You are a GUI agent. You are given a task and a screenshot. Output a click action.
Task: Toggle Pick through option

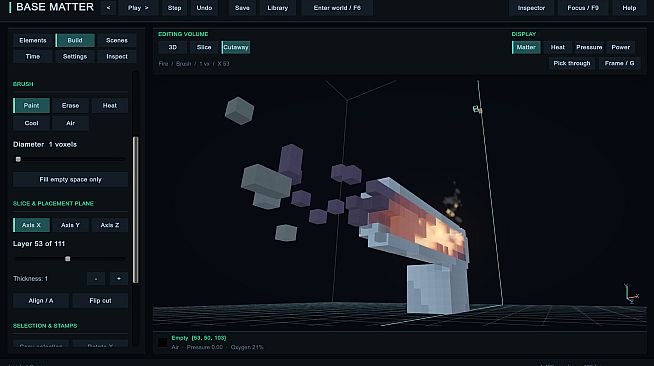[572, 63]
